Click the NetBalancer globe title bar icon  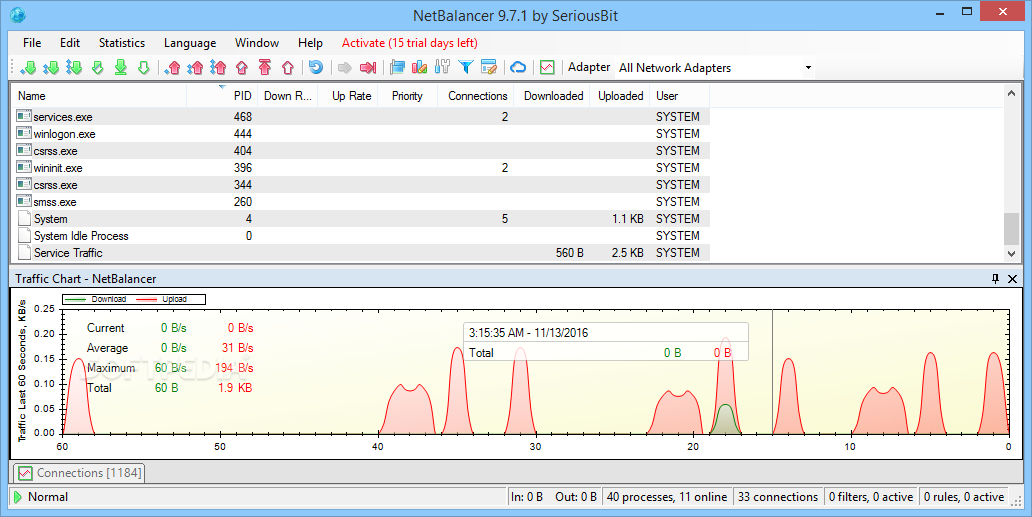tap(18, 14)
